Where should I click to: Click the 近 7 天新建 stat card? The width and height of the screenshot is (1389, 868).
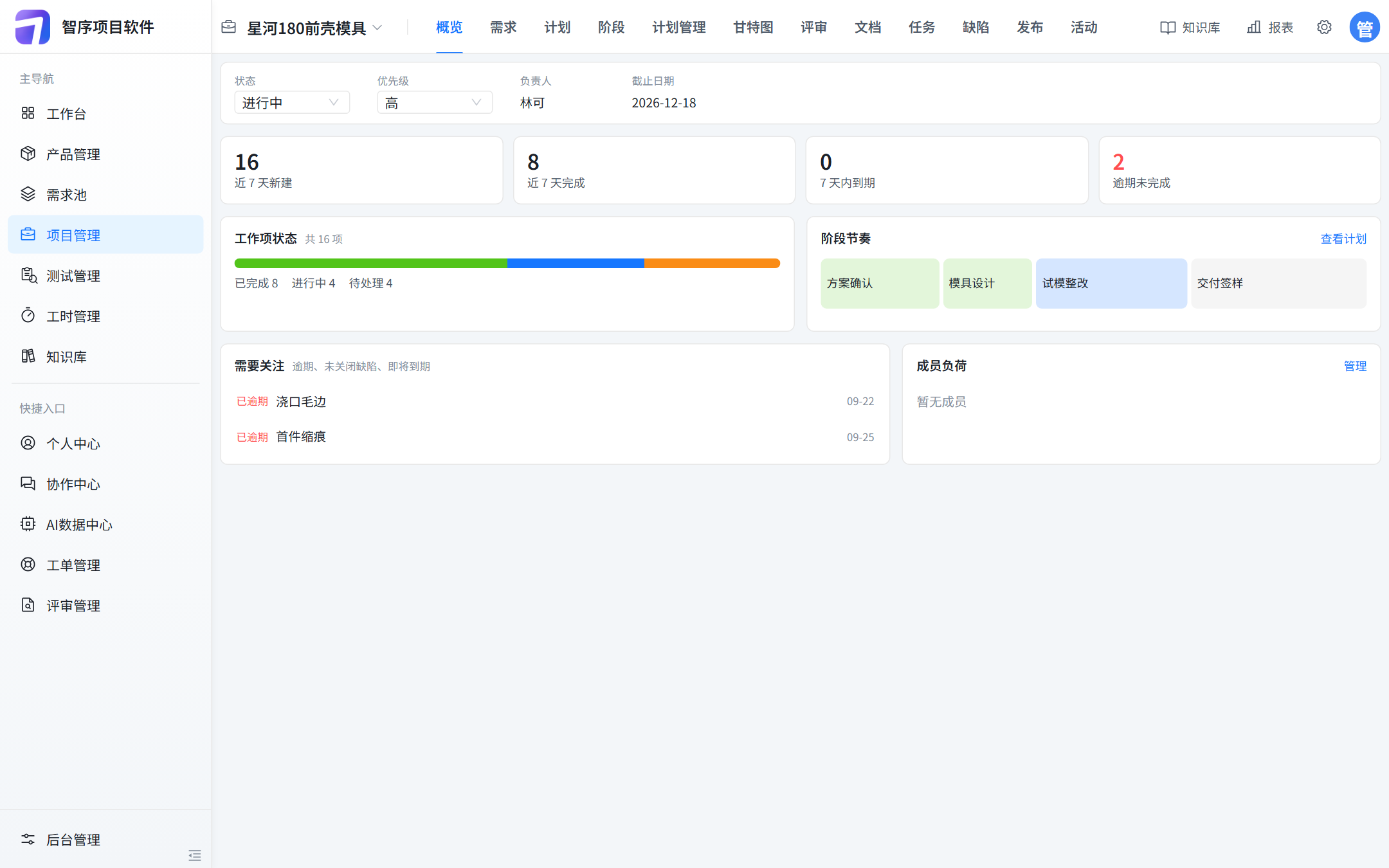[x=361, y=170]
